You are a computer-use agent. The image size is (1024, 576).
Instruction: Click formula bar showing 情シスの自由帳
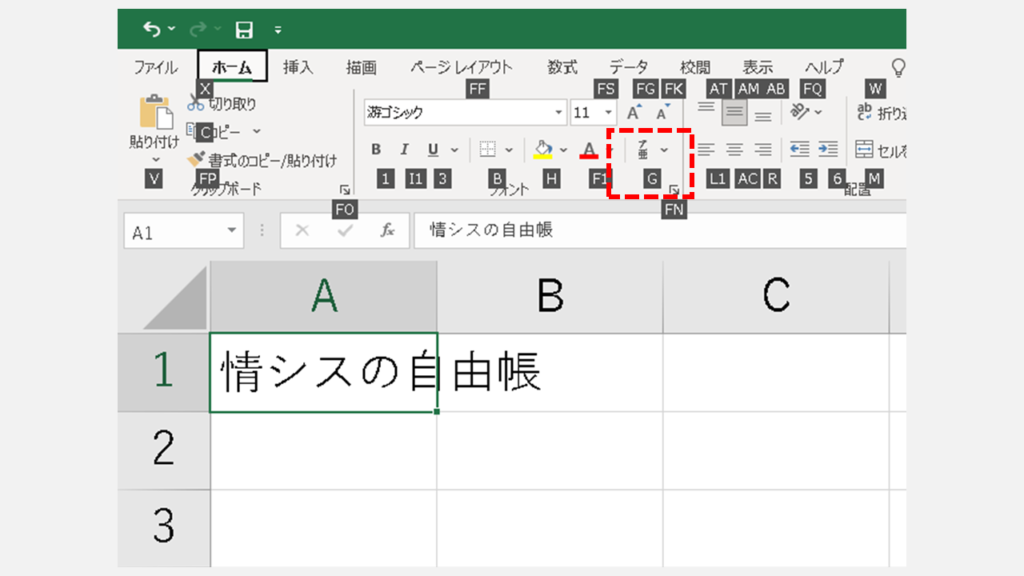pyautogui.click(x=660, y=231)
